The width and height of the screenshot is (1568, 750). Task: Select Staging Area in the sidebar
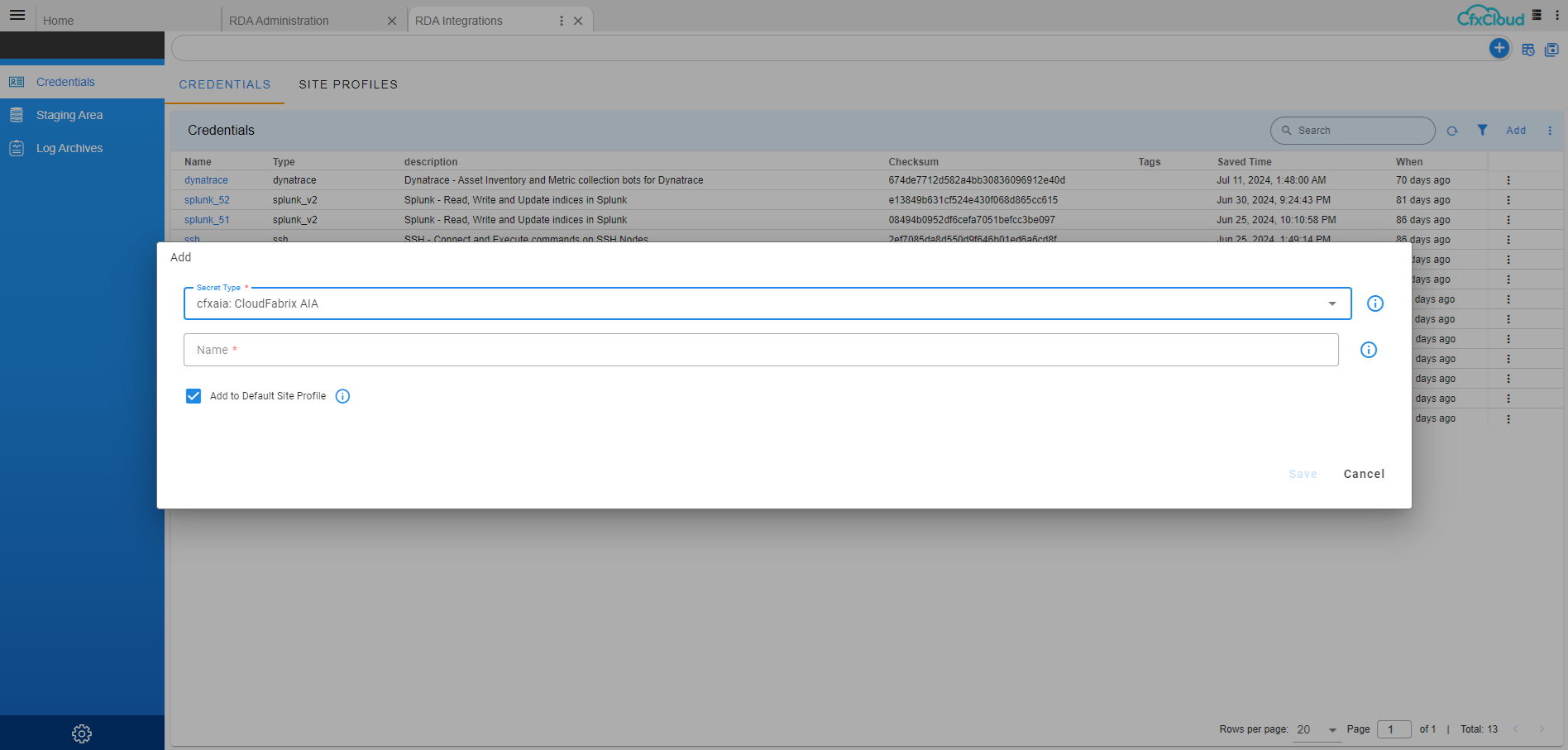point(69,115)
